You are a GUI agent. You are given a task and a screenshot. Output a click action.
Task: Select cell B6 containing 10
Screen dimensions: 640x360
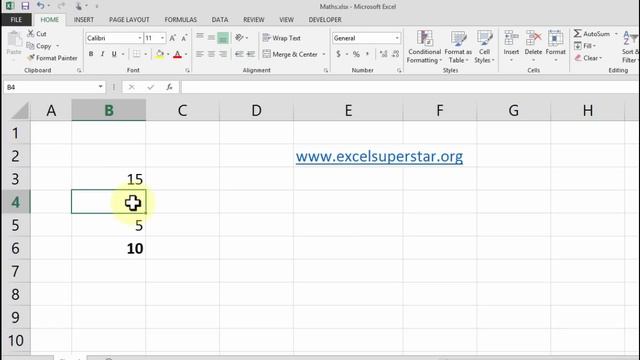tap(109, 248)
